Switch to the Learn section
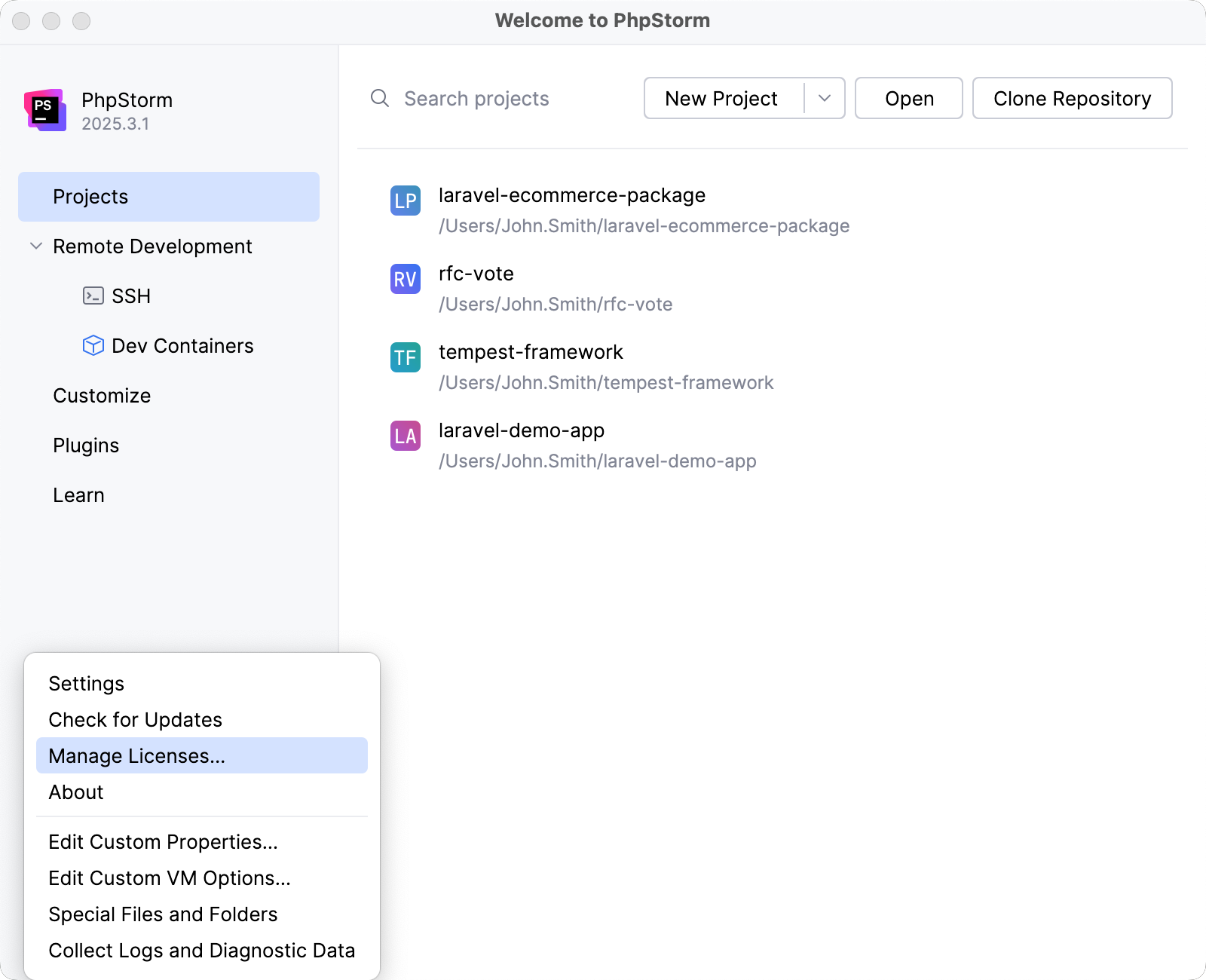1206x980 pixels. click(x=78, y=495)
